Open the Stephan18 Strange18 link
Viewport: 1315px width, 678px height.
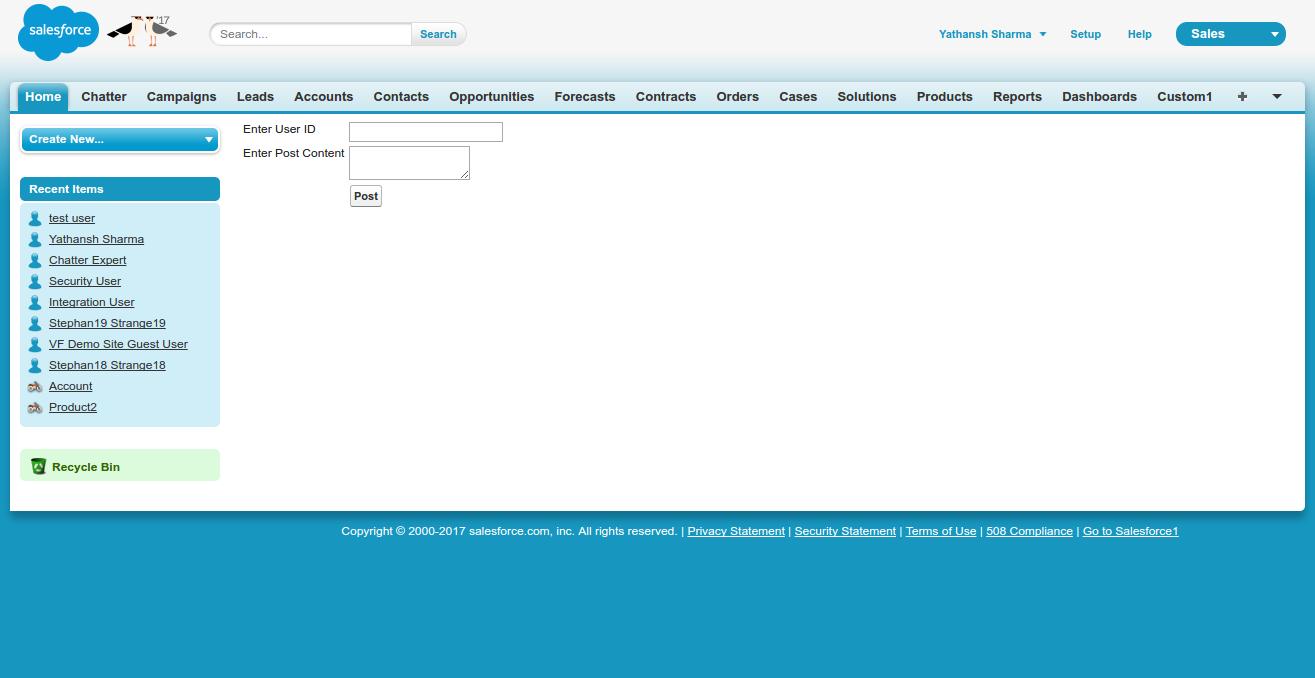107,365
